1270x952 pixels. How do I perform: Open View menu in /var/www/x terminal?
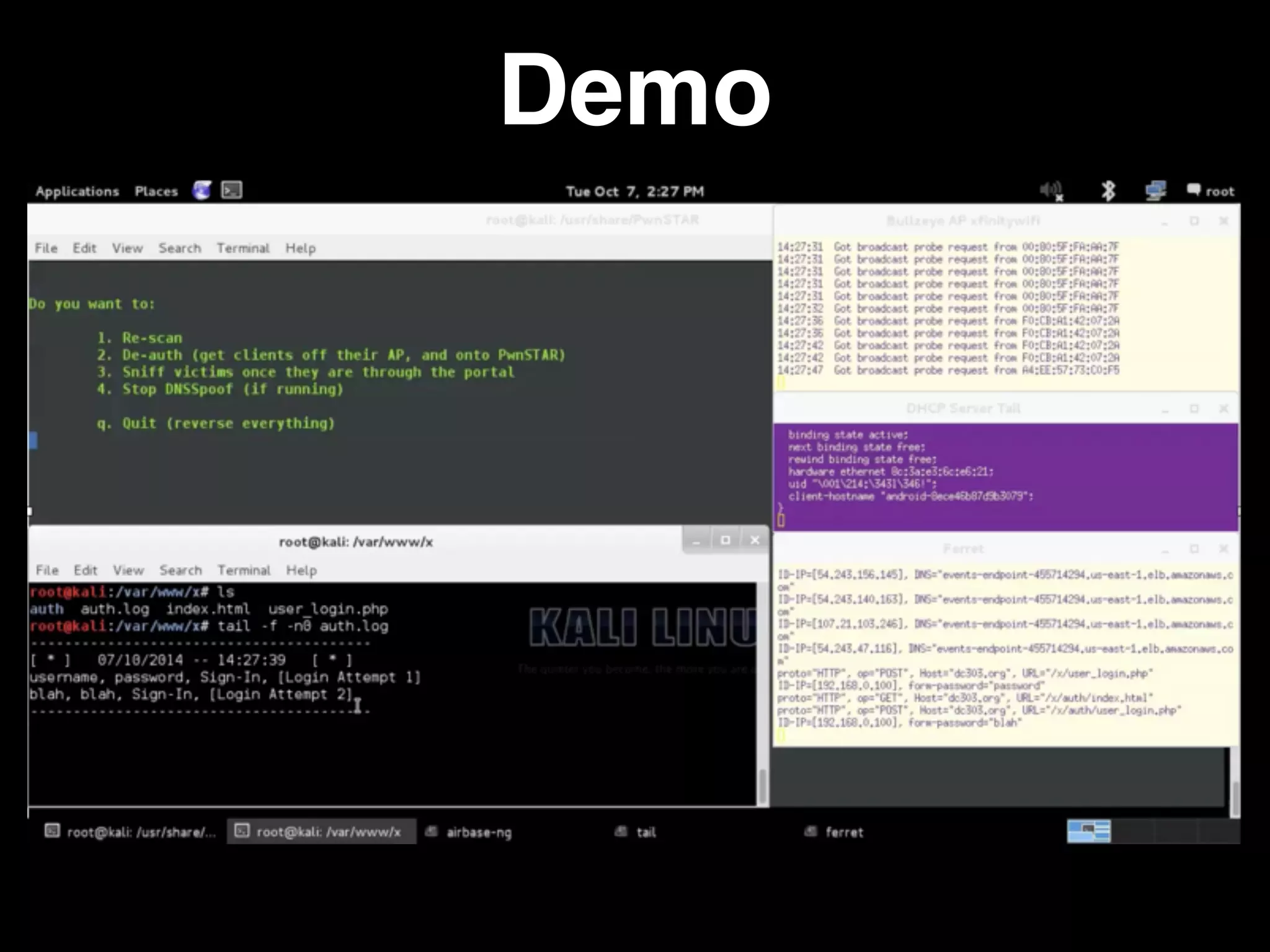(128, 570)
